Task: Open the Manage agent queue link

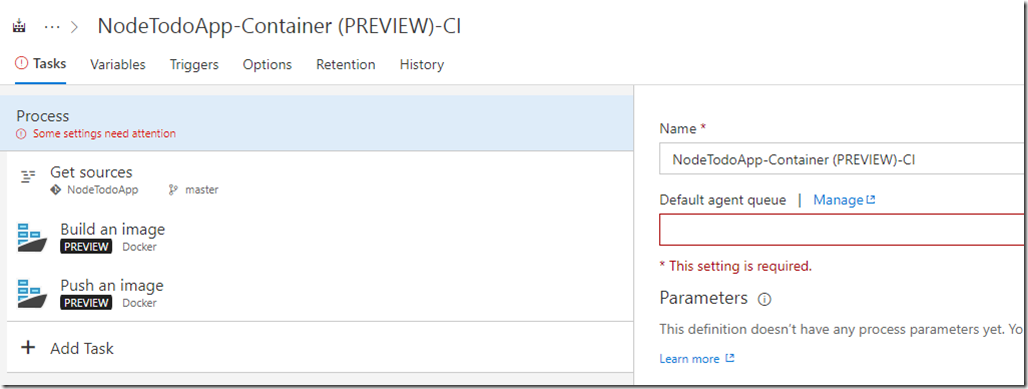Action: [x=844, y=200]
